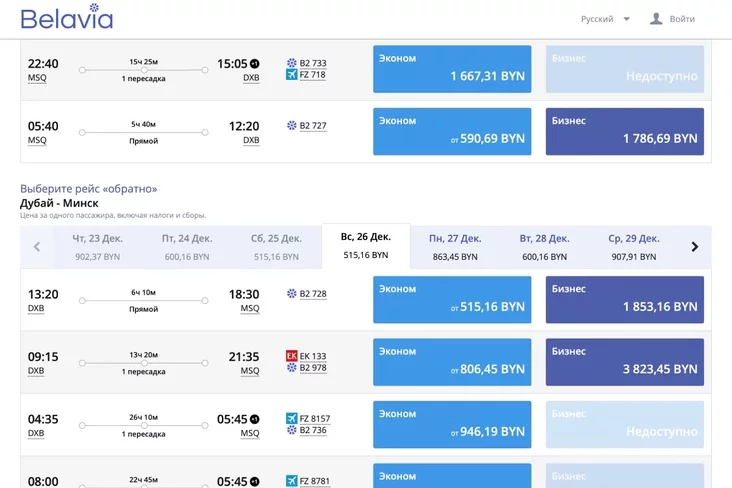This screenshot has height=488, width=732.
Task: Select the Пн, 27 Дек. date tab
Action: coord(455,247)
